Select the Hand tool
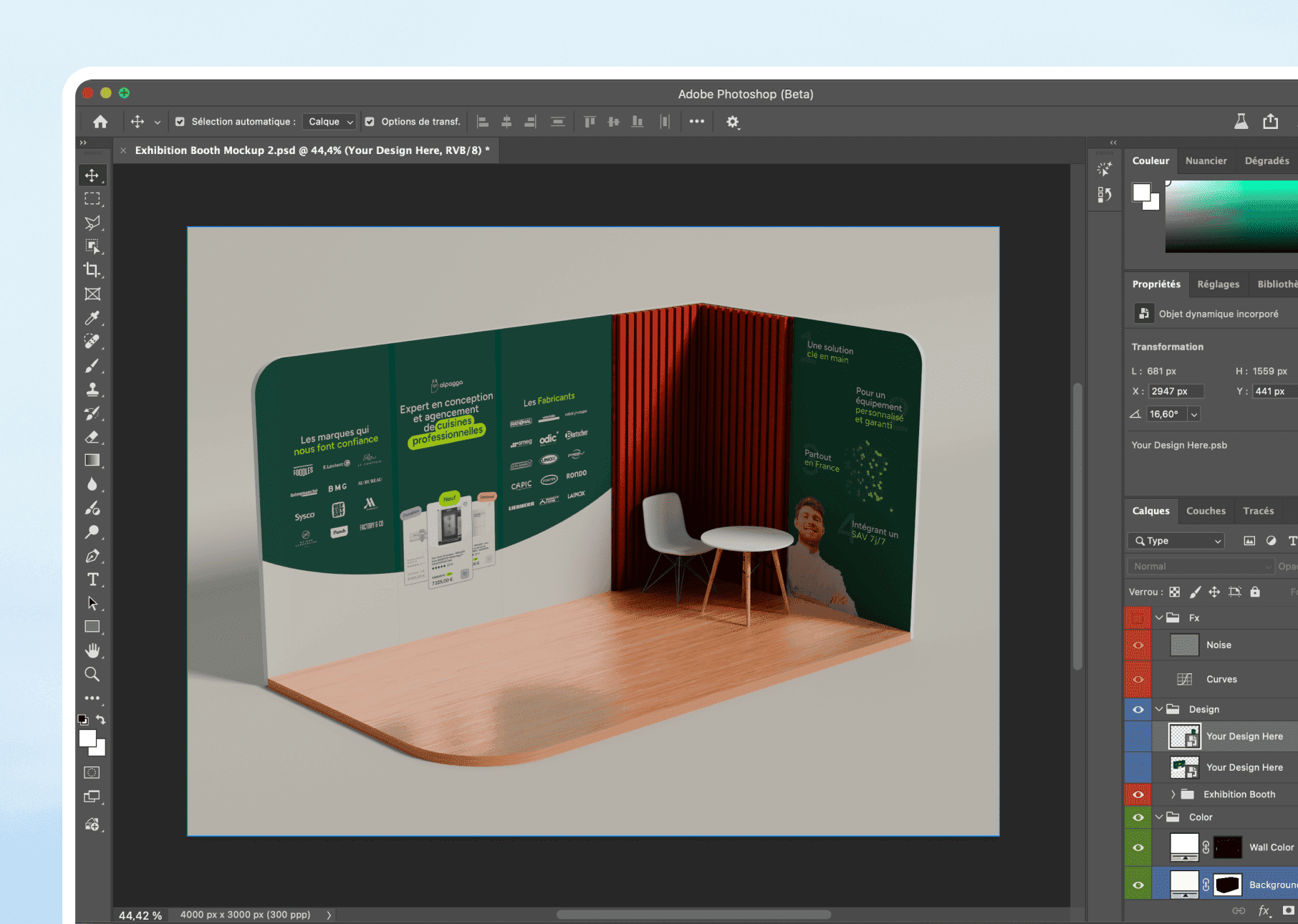1298x924 pixels. 92,650
